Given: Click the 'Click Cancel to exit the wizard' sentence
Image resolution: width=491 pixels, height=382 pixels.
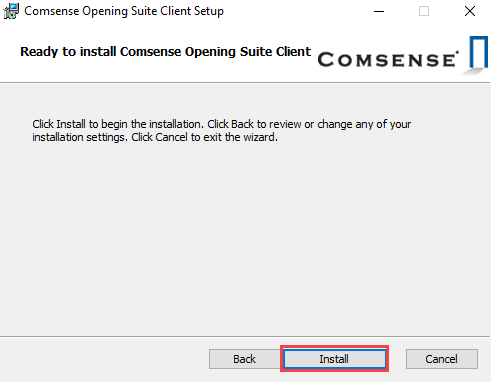Looking at the screenshot, I should (x=204, y=137).
